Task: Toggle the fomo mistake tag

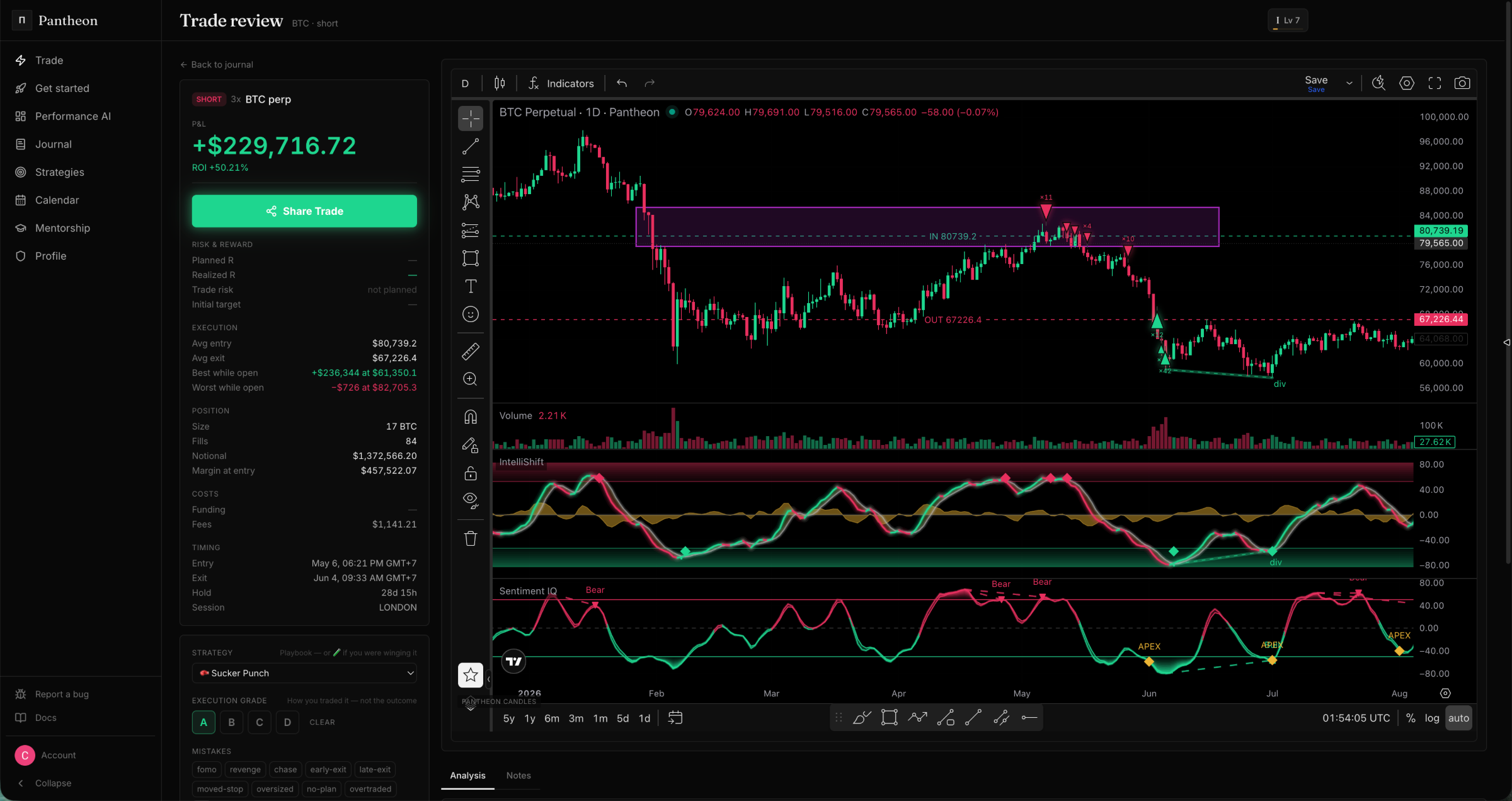Action: (207, 769)
